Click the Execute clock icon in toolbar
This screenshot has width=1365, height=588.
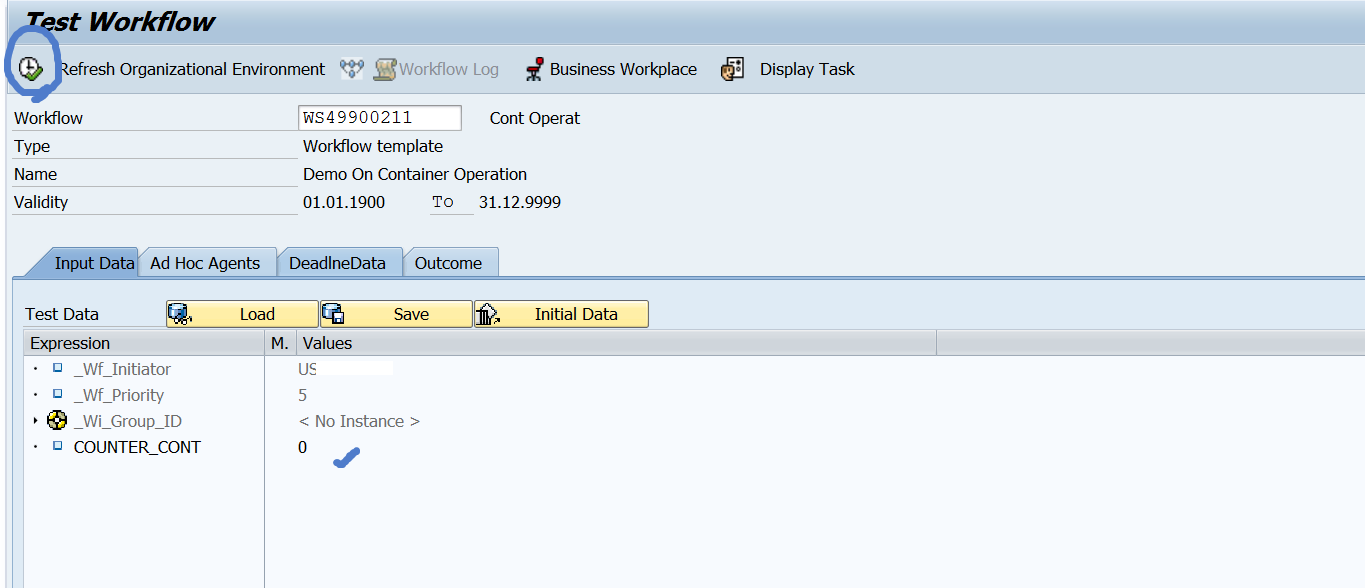30,69
